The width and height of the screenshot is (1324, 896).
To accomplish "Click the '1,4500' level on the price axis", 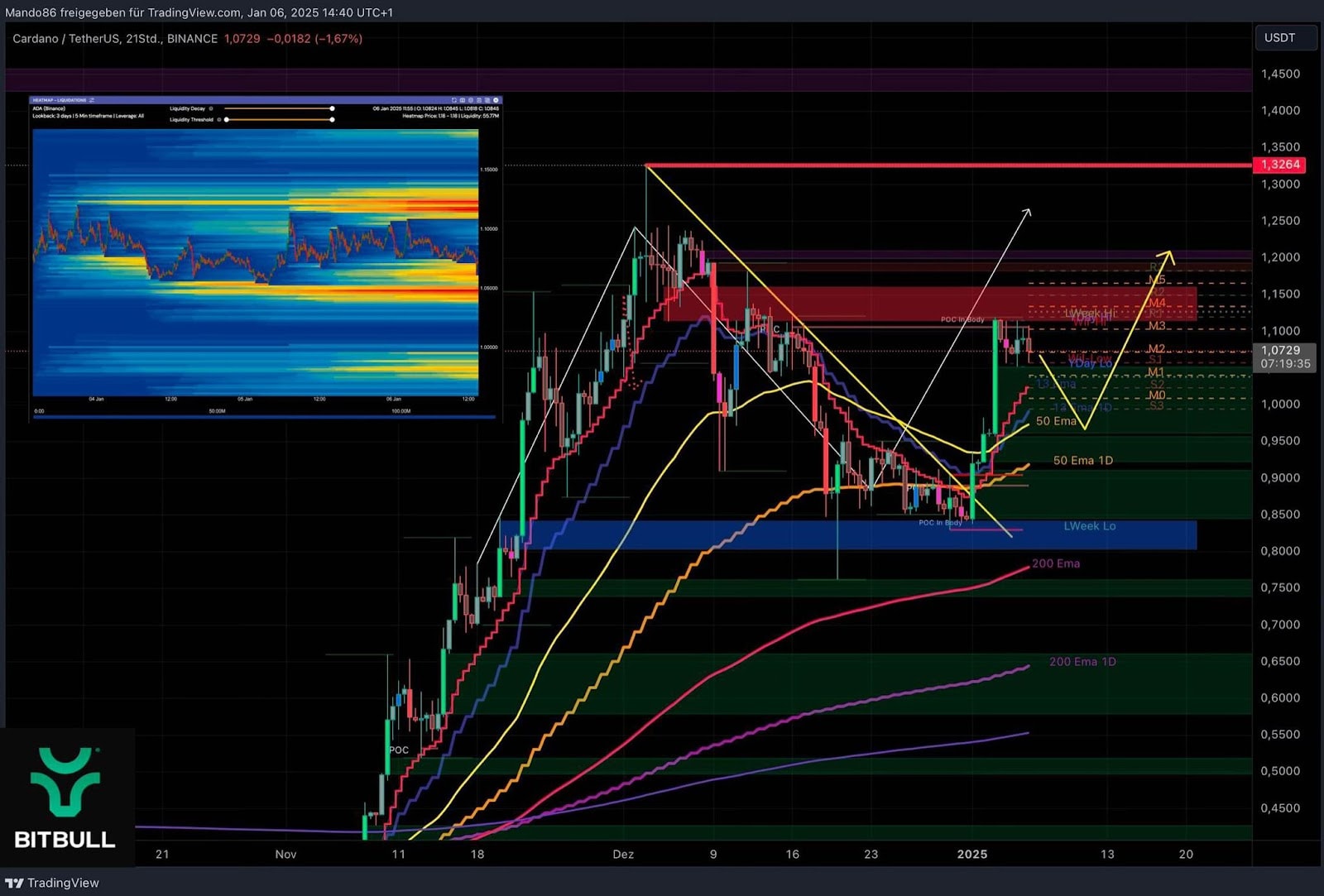I will click(x=1280, y=74).
